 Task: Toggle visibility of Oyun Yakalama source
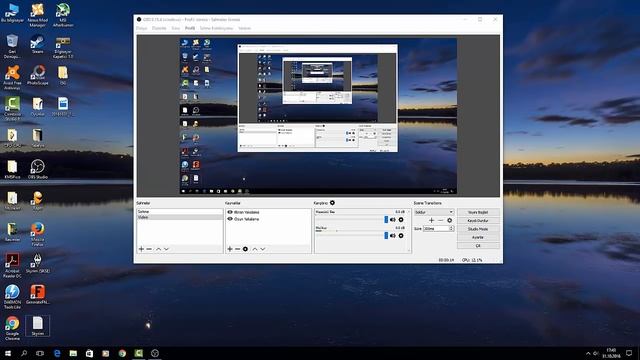tap(230, 219)
